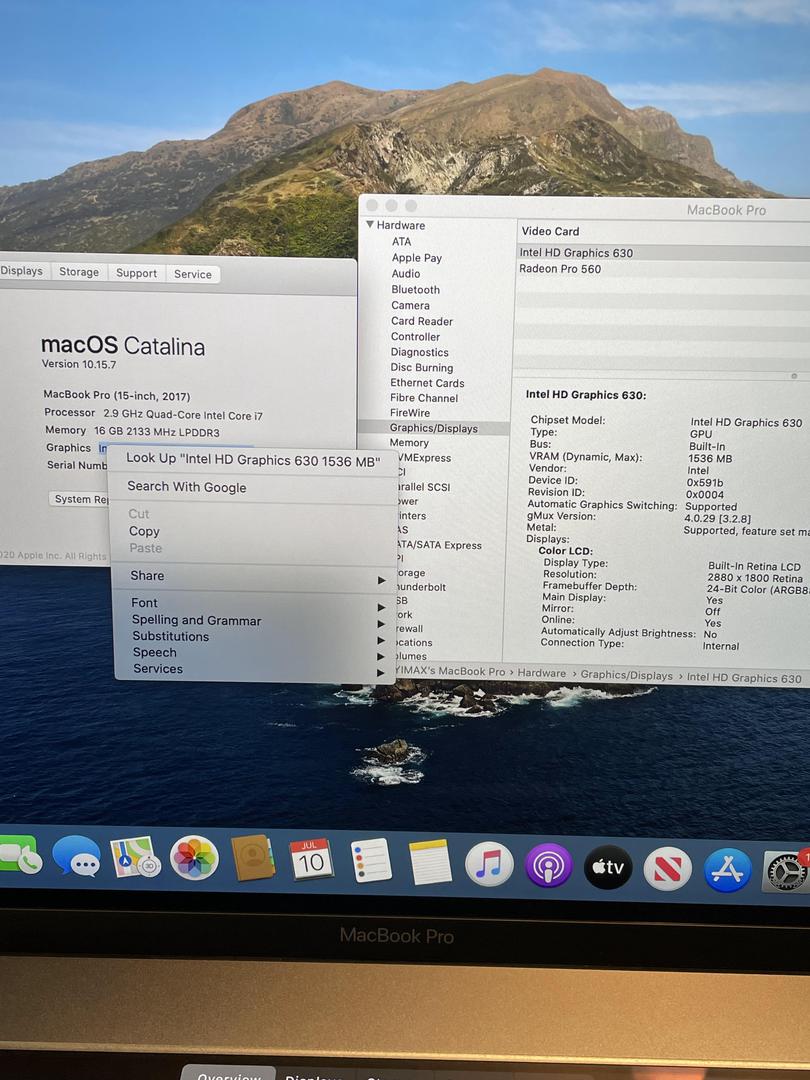
Task: Launch Maps from the Dock
Action: pyautogui.click(x=135, y=857)
